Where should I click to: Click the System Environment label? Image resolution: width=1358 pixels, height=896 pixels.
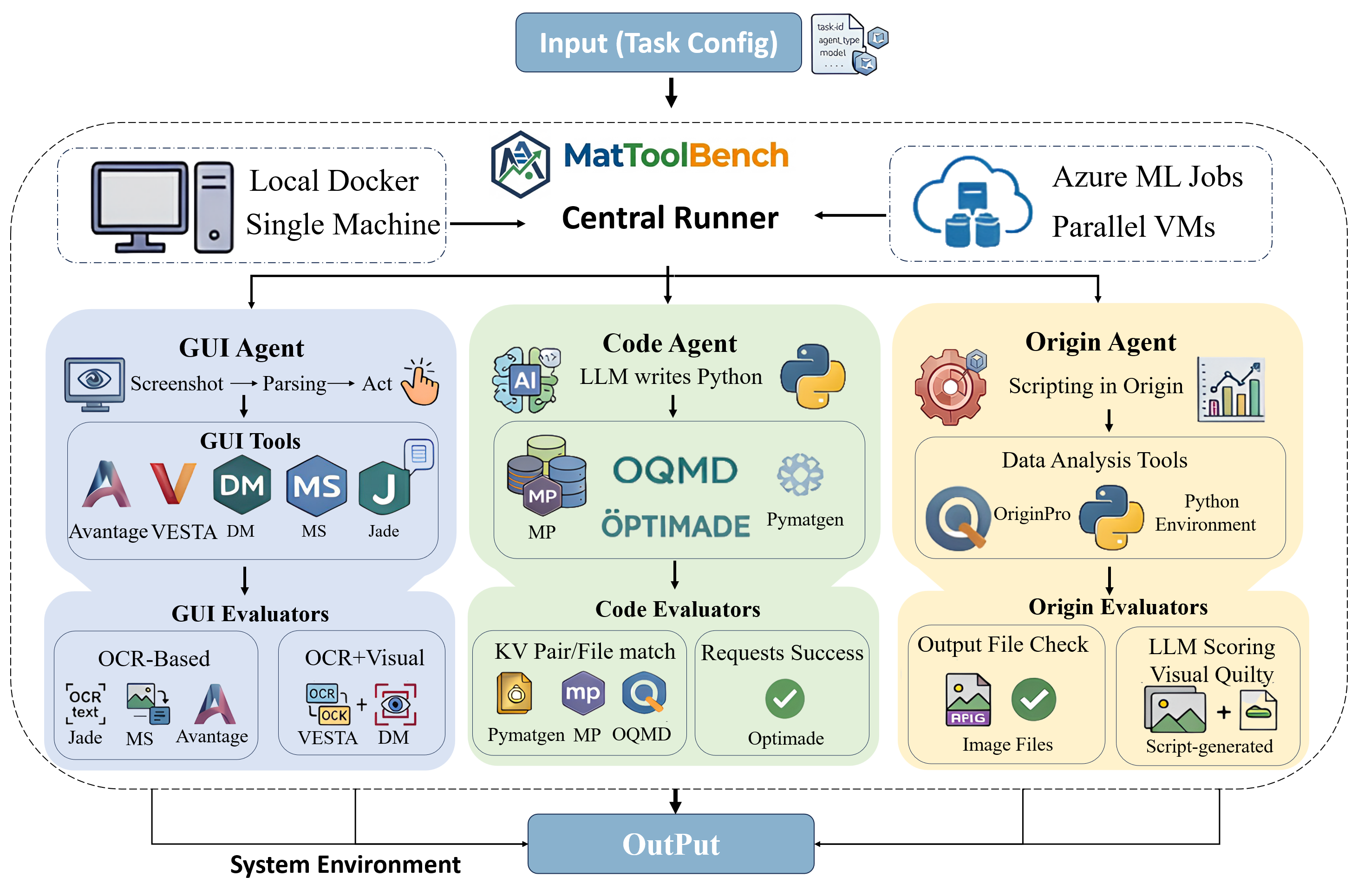[345, 864]
